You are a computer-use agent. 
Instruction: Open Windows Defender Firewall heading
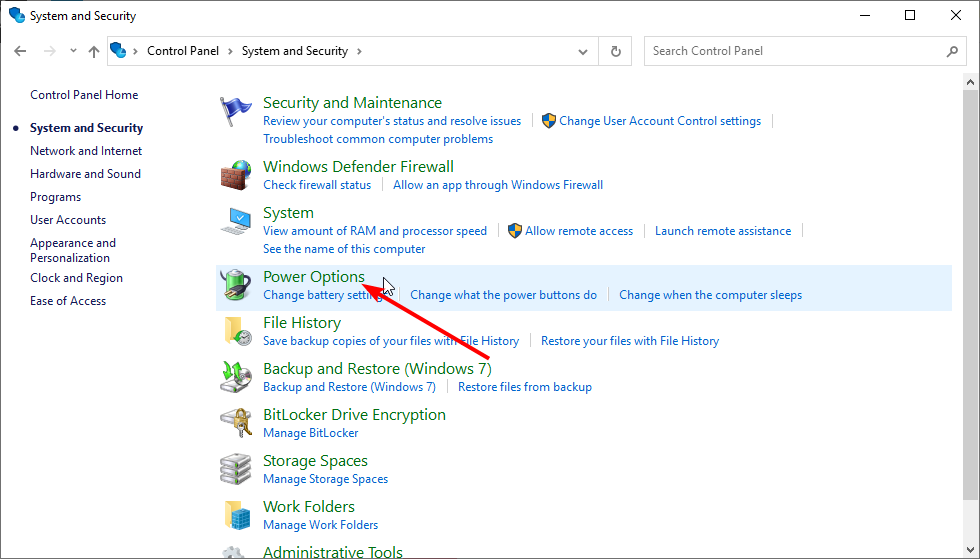[359, 166]
